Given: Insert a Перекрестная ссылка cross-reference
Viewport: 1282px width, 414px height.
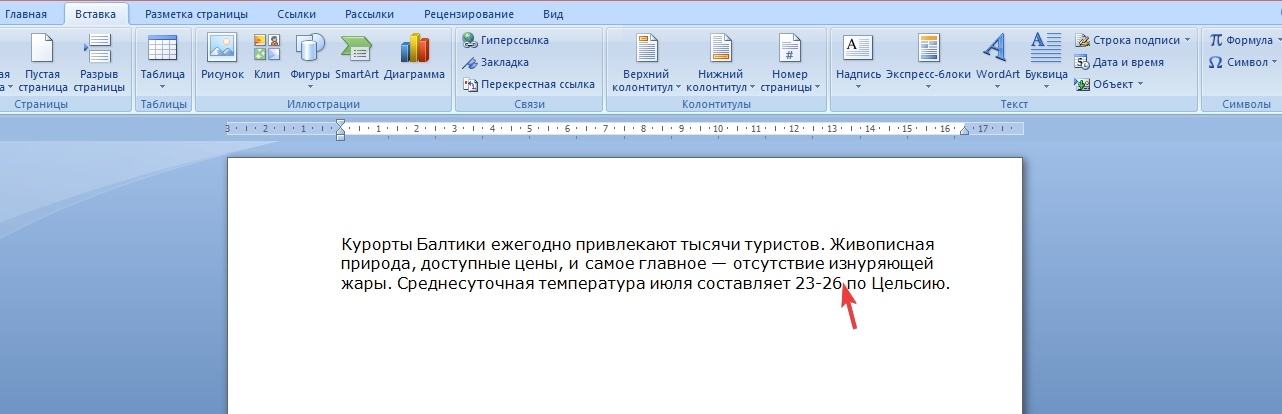Looking at the screenshot, I should click(x=528, y=84).
